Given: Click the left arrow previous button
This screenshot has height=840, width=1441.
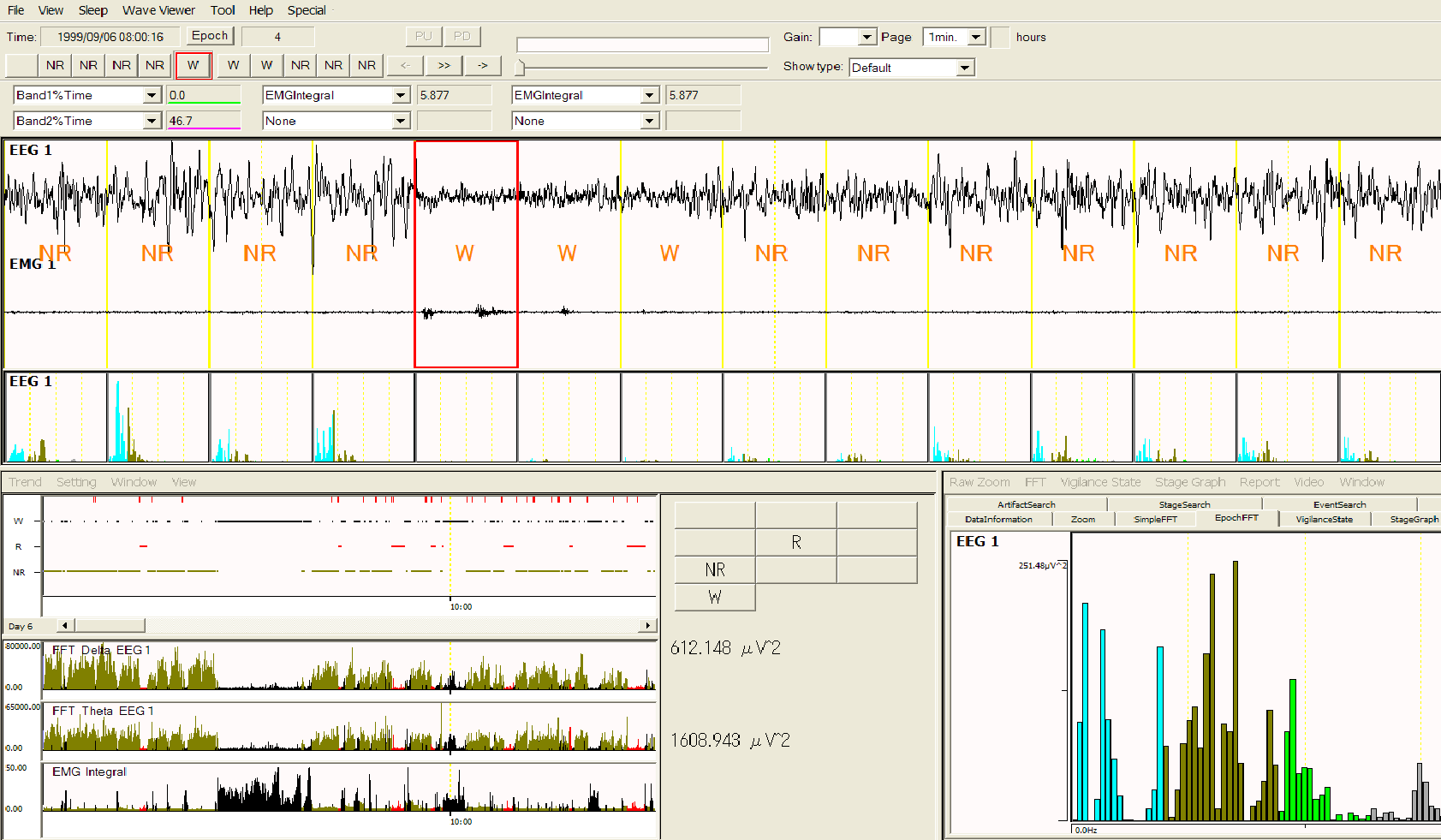Looking at the screenshot, I should click(405, 65).
